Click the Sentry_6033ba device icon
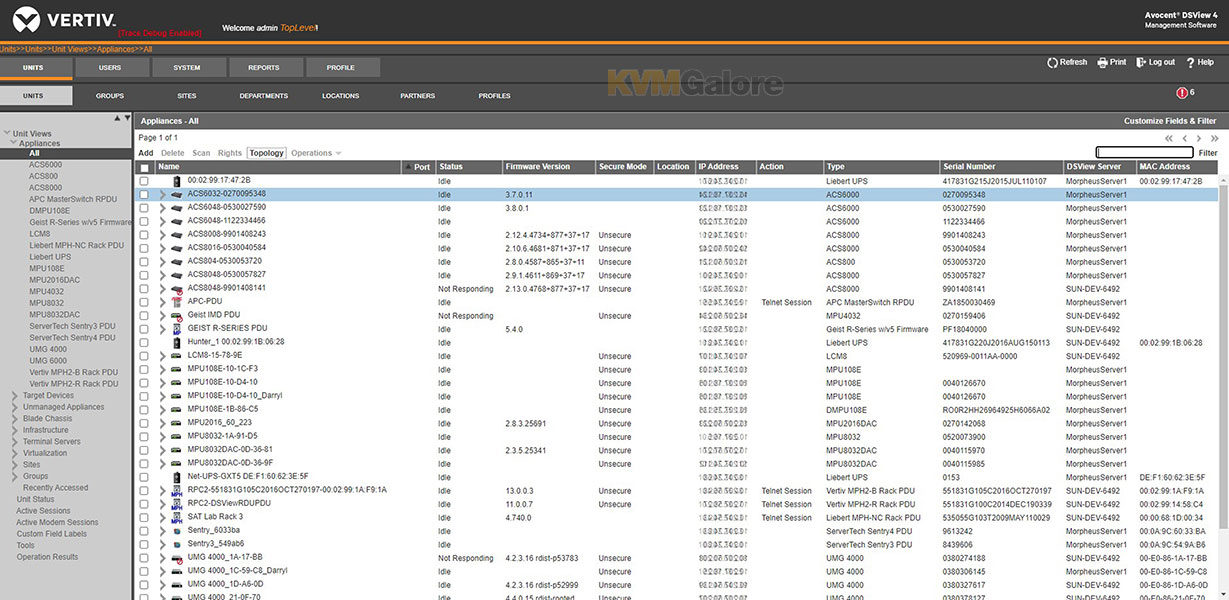The width and height of the screenshot is (1229, 600). [x=176, y=531]
